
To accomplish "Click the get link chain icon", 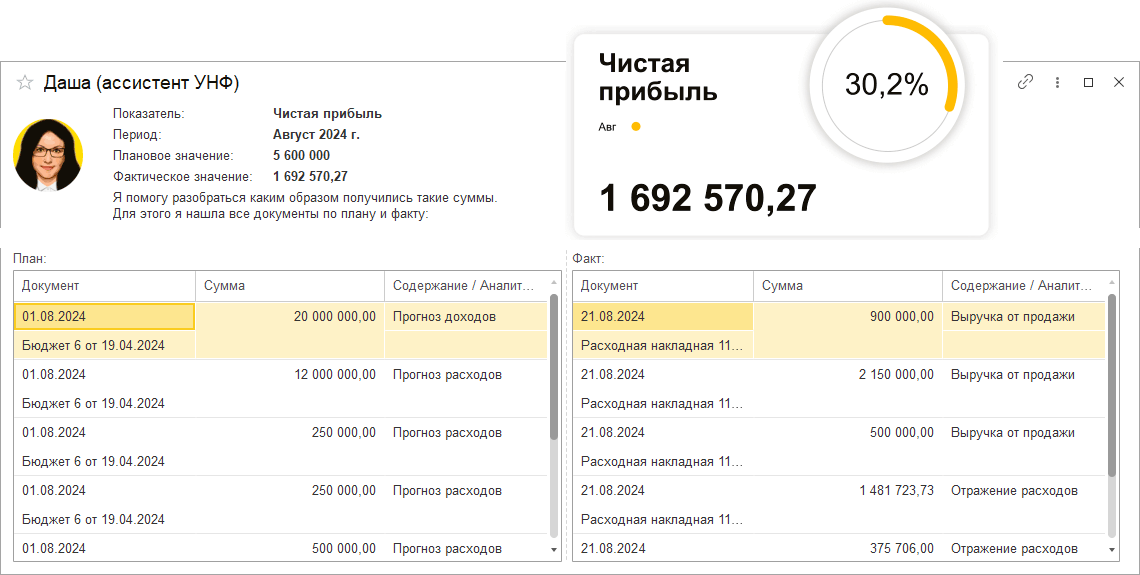I will [x=1025, y=82].
